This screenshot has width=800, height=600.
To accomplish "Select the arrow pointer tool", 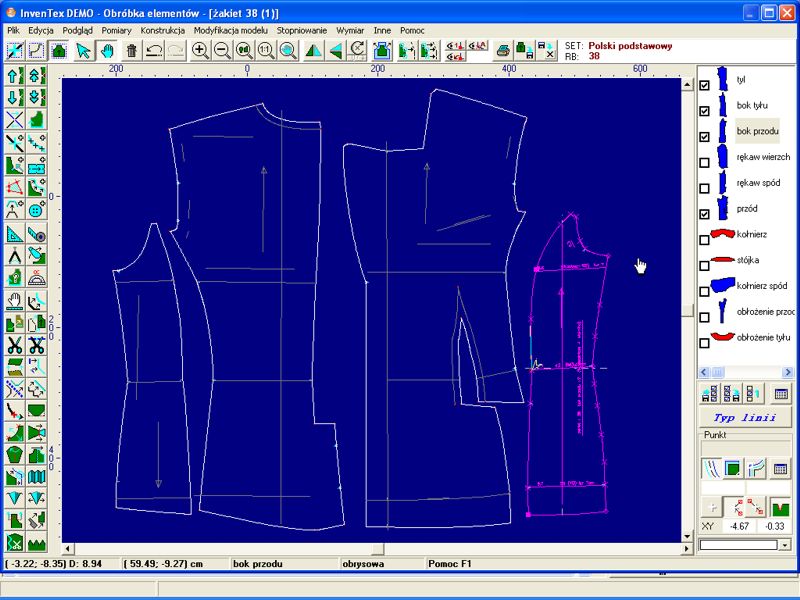I will [84, 51].
